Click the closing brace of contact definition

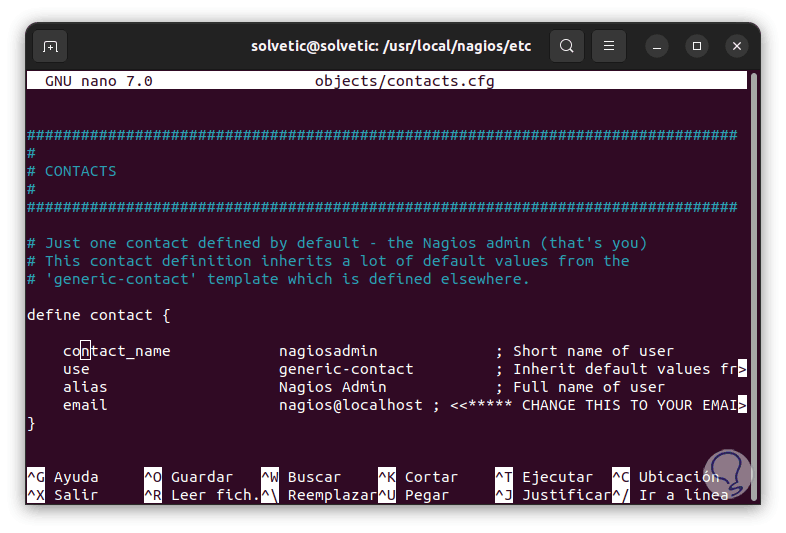(31, 424)
